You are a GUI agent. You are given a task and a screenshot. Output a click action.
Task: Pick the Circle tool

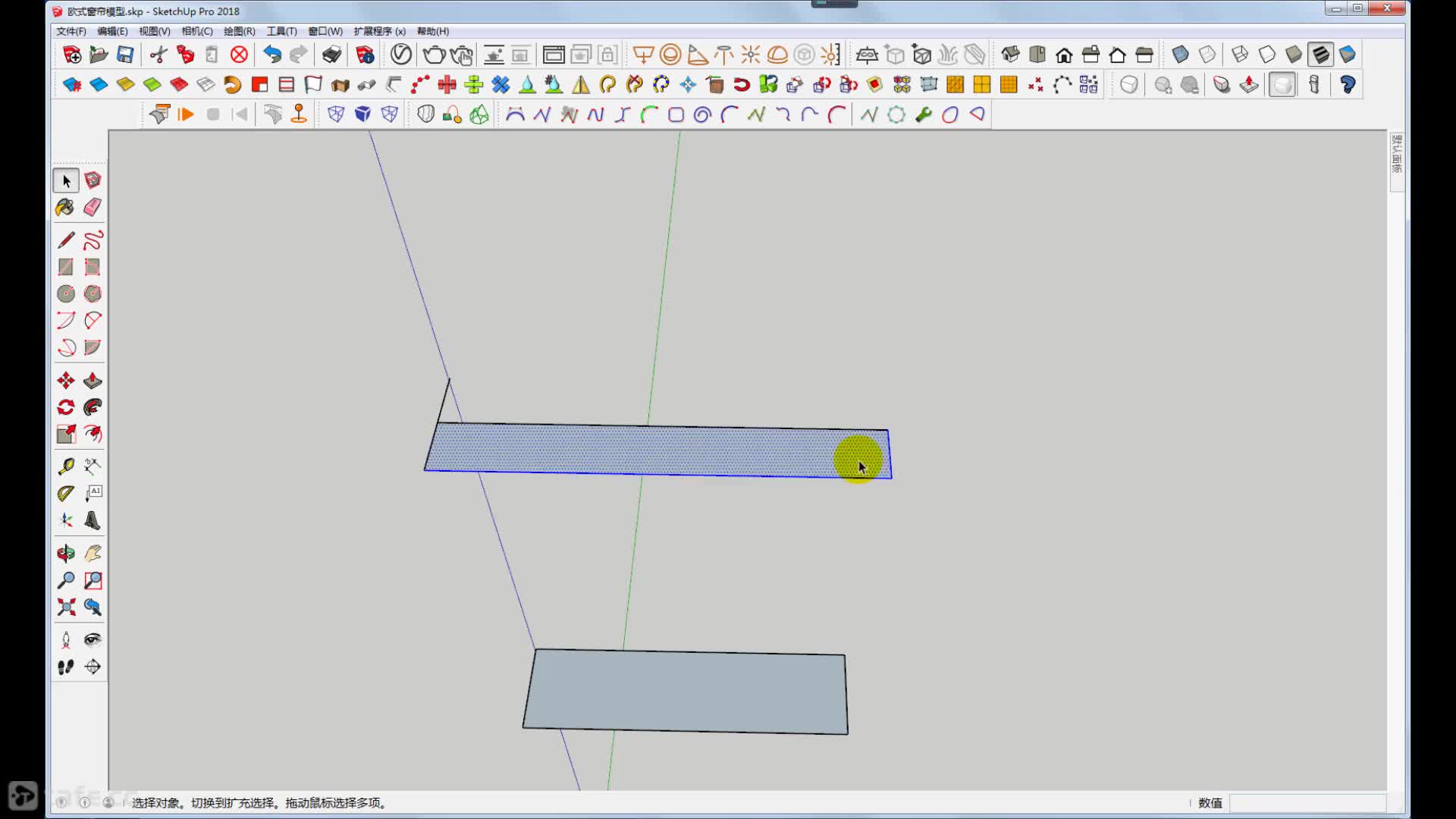(66, 293)
